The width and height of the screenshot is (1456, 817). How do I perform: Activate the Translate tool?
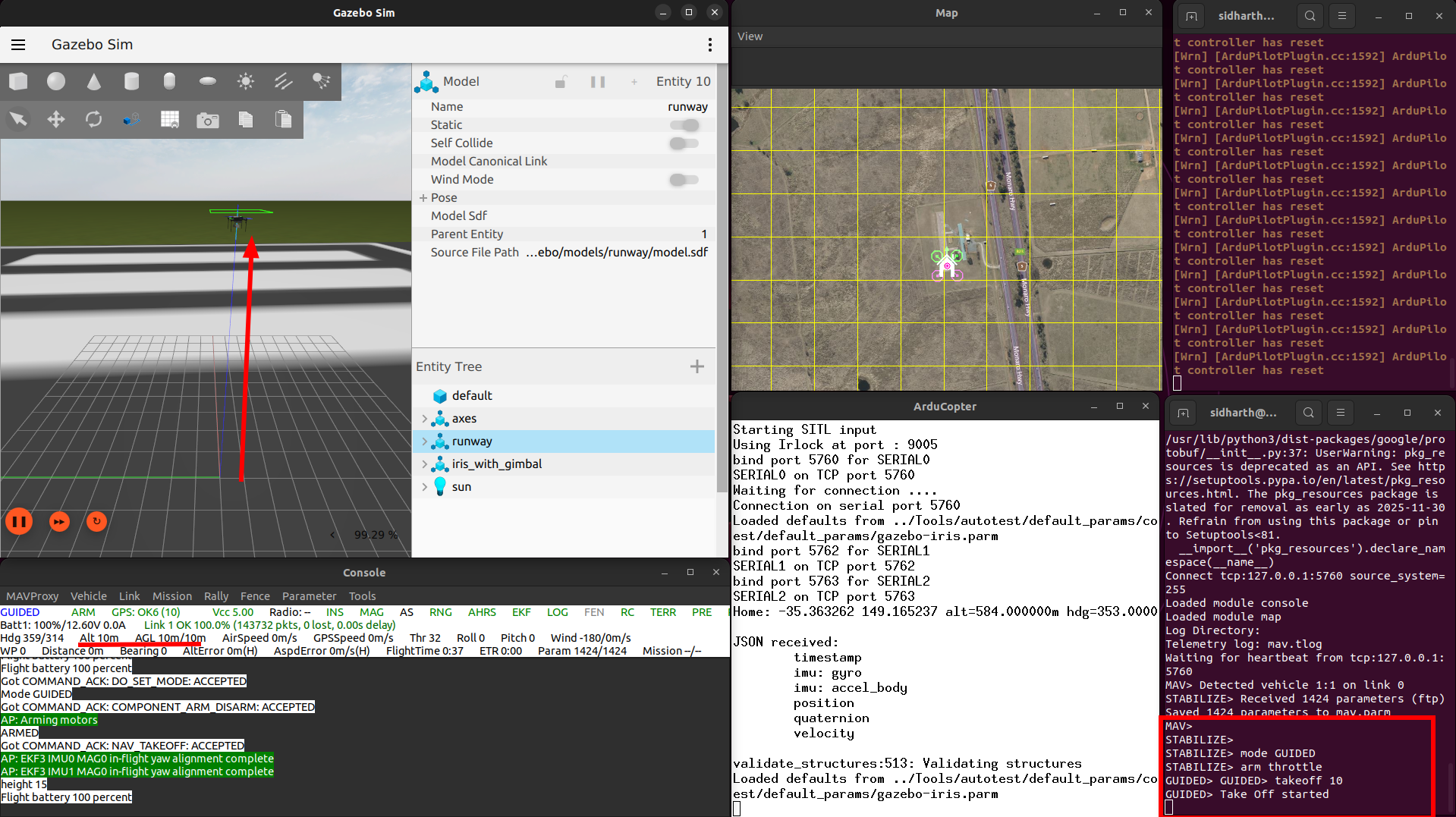click(56, 119)
